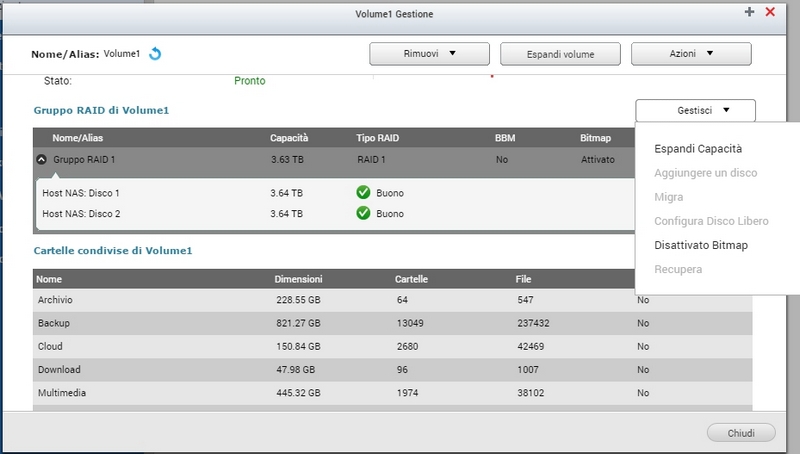Click green status icon for Disco 1
Screen dimensions: 800x454
pos(363,193)
